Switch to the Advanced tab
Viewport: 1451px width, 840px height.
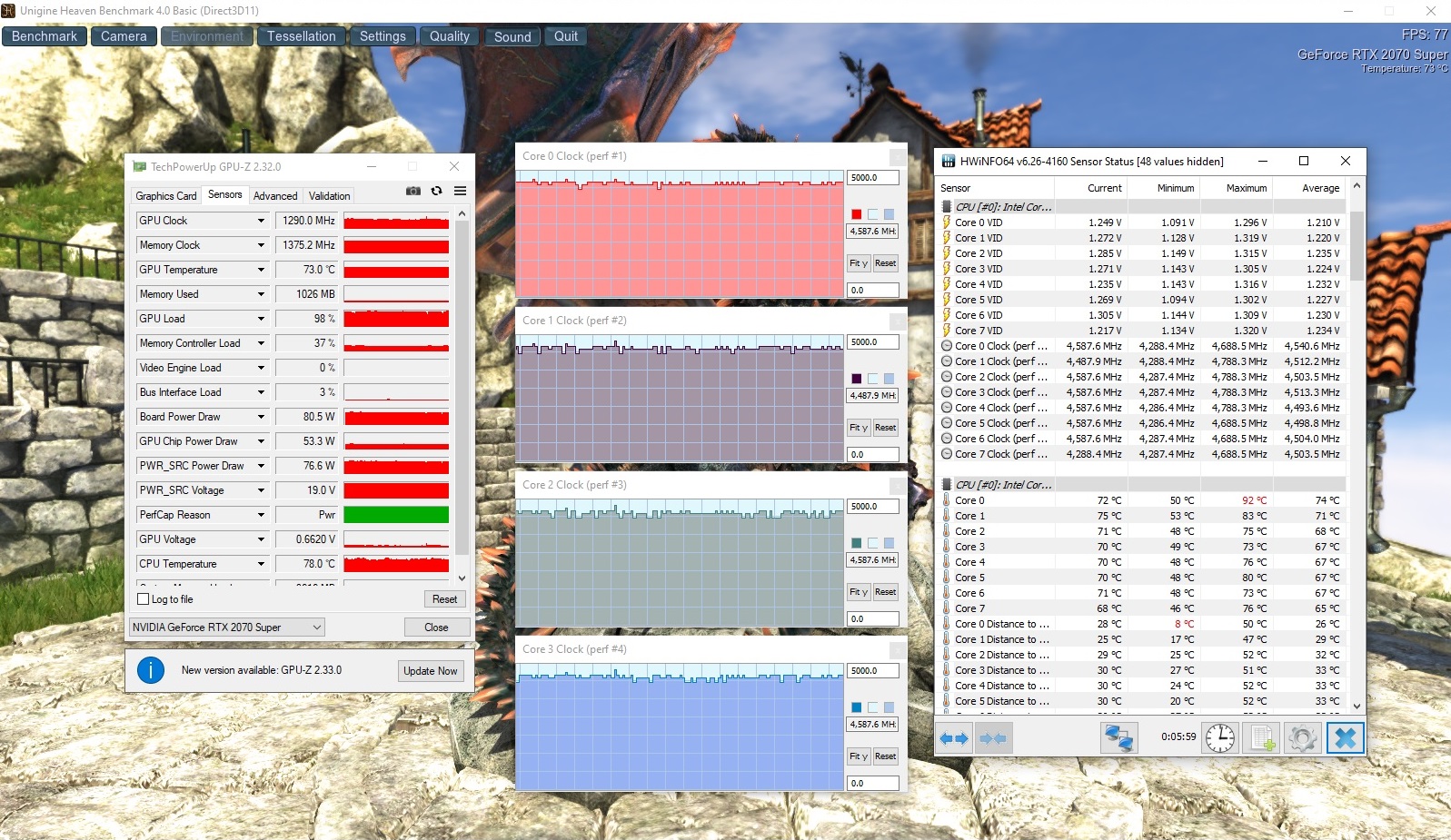pyautogui.click(x=275, y=196)
